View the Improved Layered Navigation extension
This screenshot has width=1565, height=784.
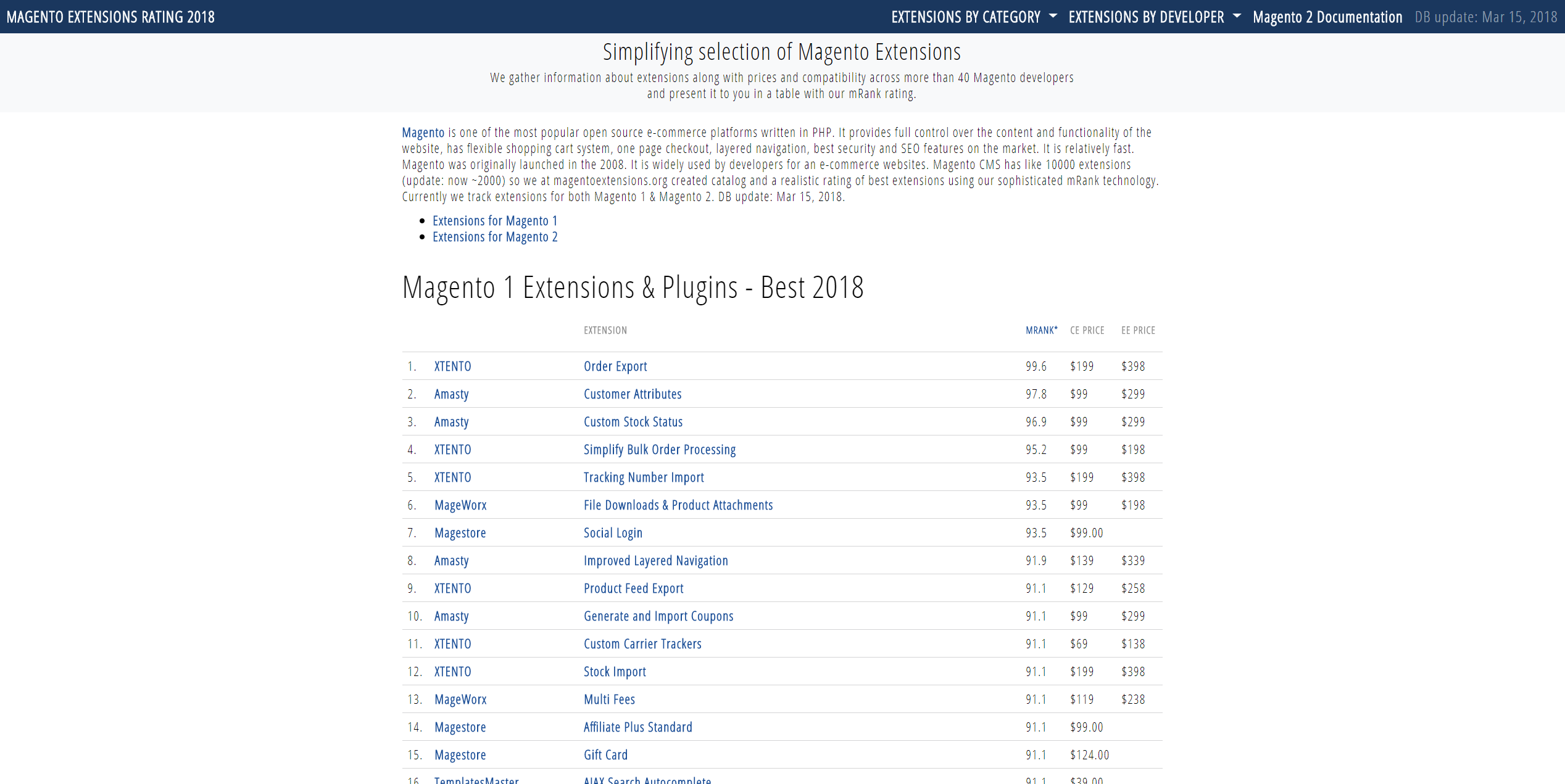click(655, 560)
